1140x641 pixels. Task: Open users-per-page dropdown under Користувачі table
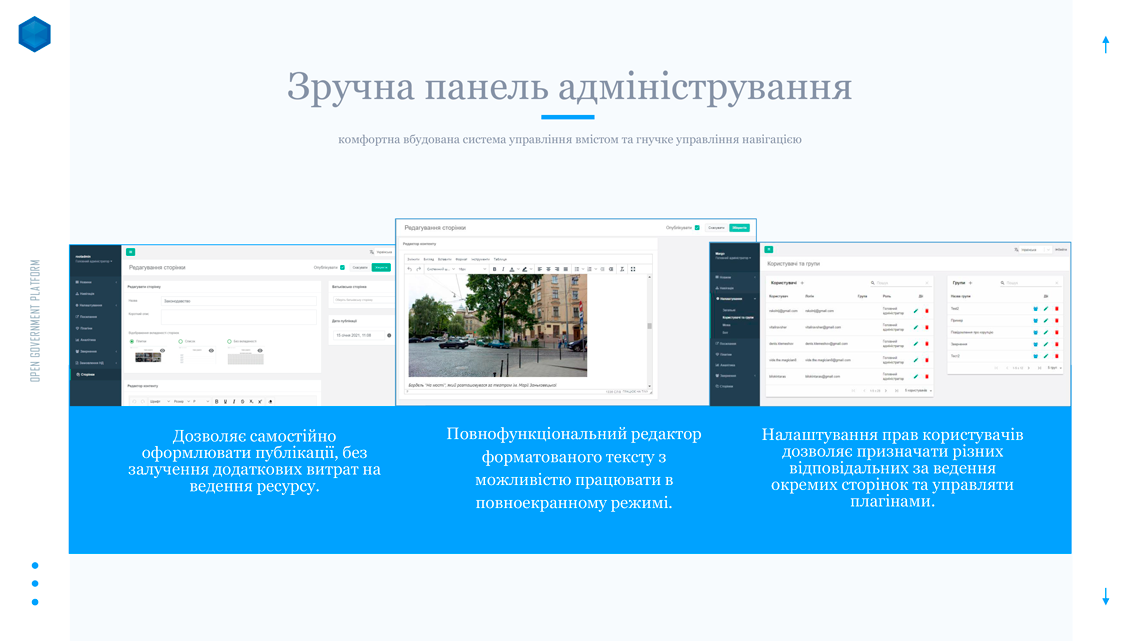919,390
